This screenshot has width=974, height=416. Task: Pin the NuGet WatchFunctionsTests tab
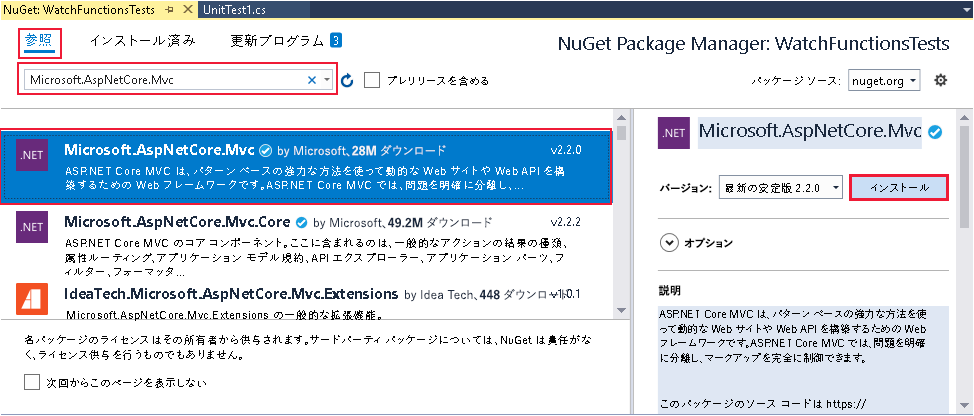point(169,9)
